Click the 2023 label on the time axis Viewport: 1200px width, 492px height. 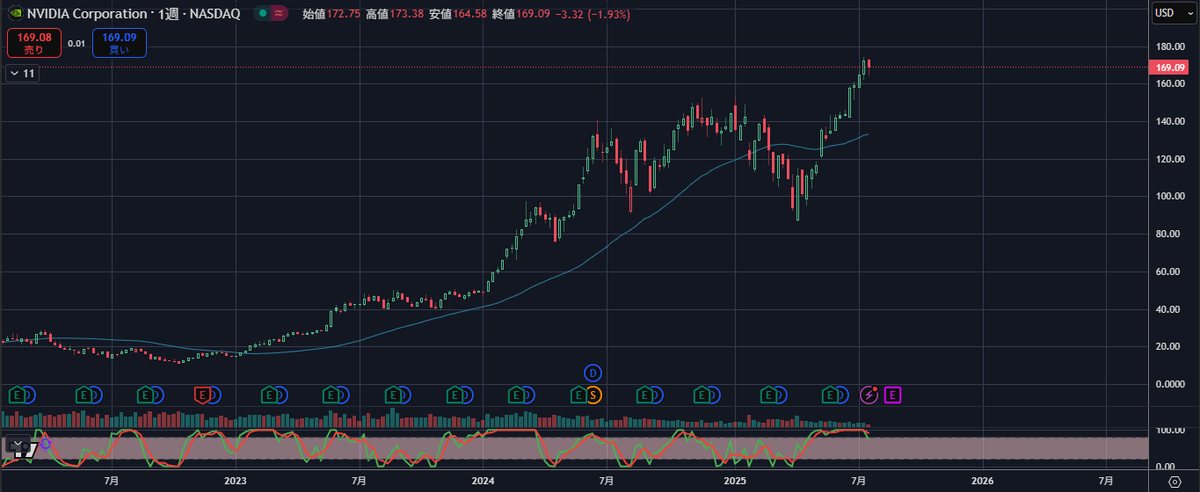pyautogui.click(x=236, y=482)
